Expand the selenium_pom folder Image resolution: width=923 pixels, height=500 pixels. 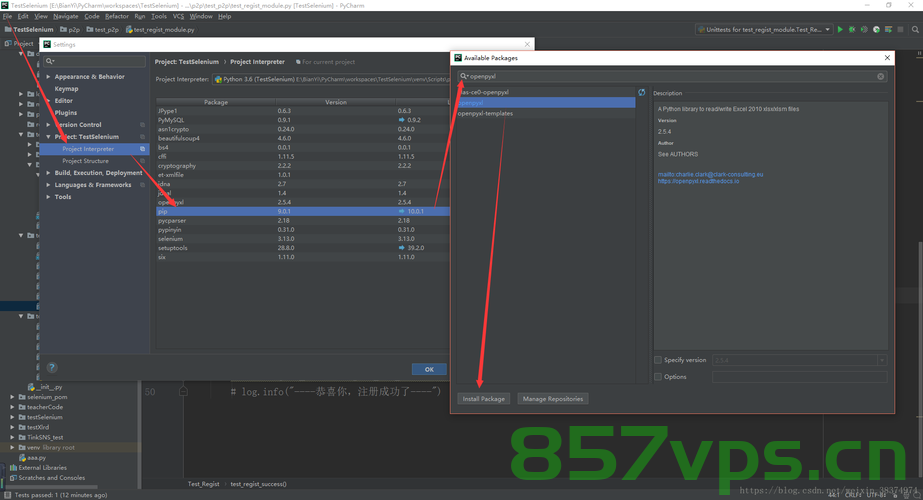coord(12,397)
